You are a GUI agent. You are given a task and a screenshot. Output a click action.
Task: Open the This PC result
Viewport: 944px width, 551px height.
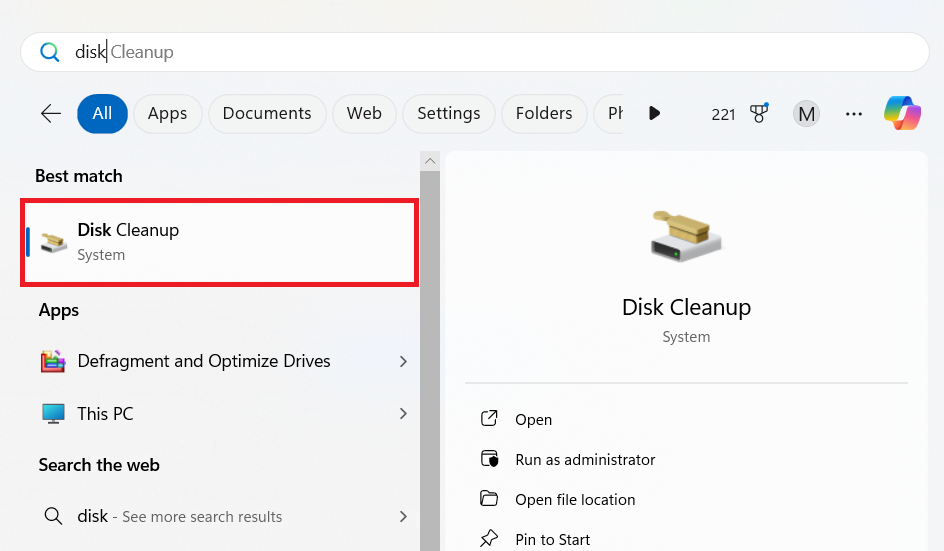tap(105, 414)
